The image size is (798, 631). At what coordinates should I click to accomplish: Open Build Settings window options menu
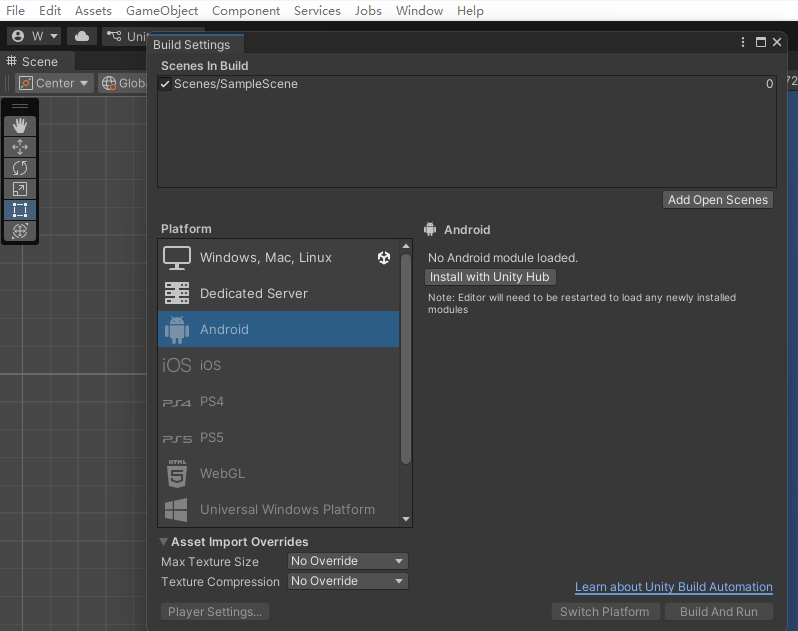(743, 42)
